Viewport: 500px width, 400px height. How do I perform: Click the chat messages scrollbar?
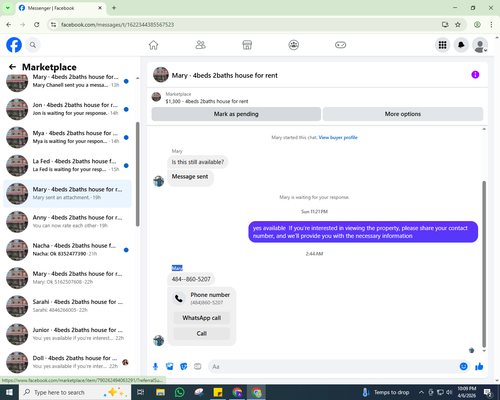click(484, 264)
